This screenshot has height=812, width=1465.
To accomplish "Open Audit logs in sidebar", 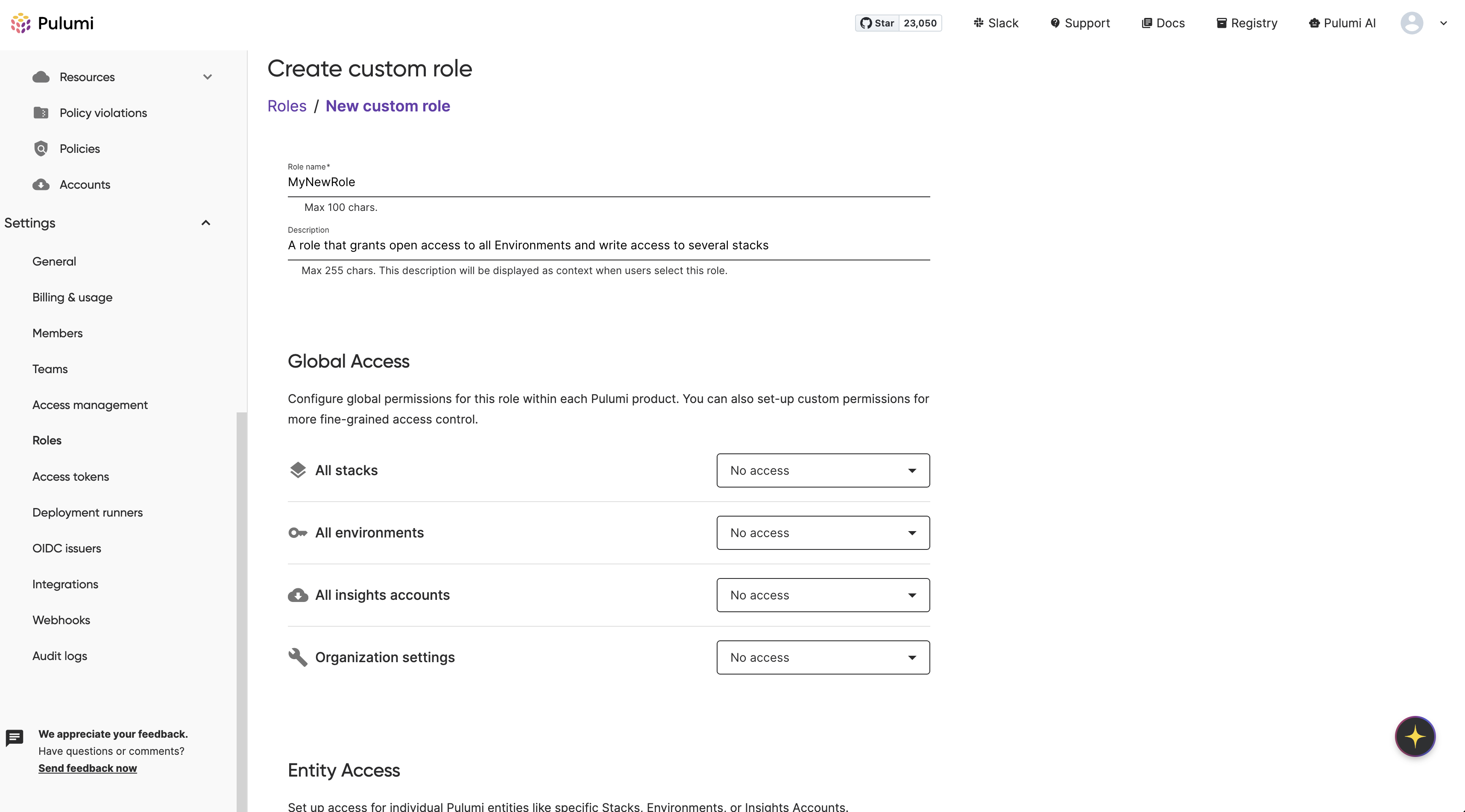I will (x=60, y=656).
